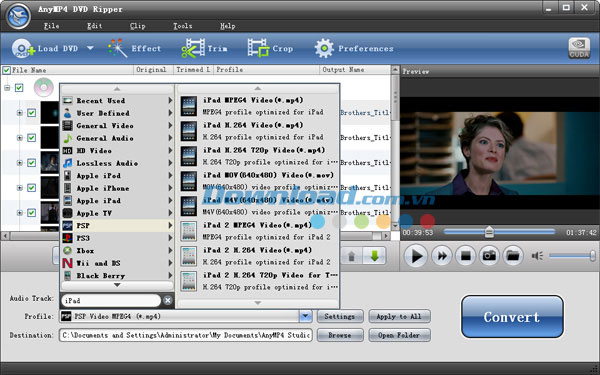Open the Trim scissors tool

pos(193,49)
